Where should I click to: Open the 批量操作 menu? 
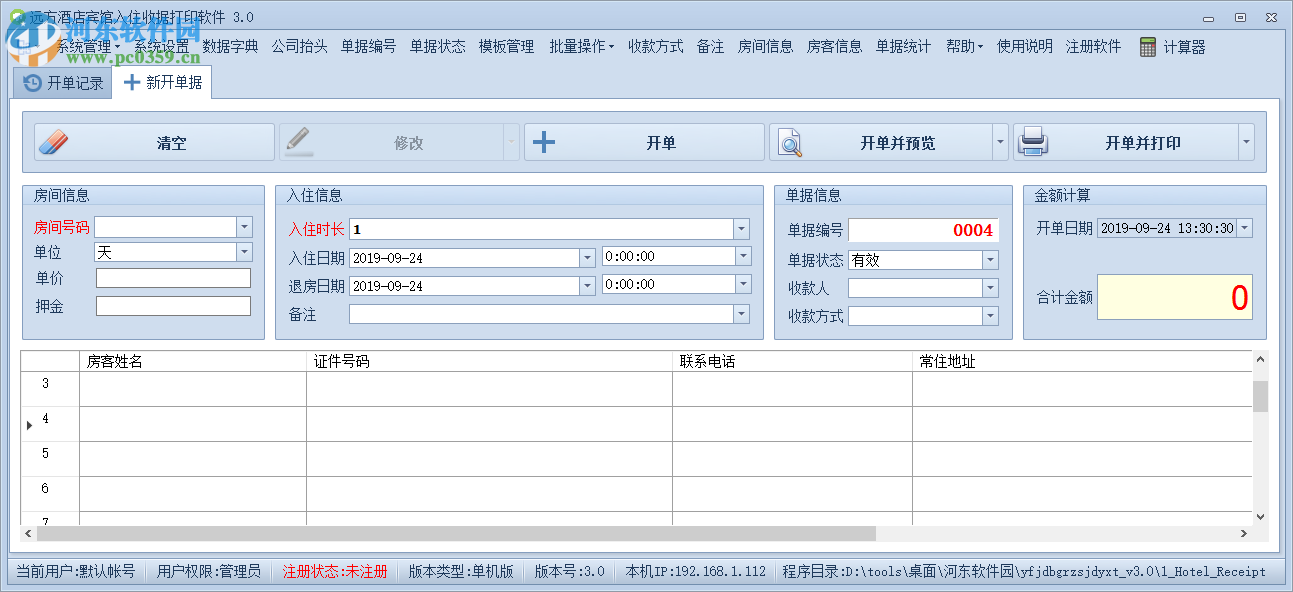click(x=581, y=46)
